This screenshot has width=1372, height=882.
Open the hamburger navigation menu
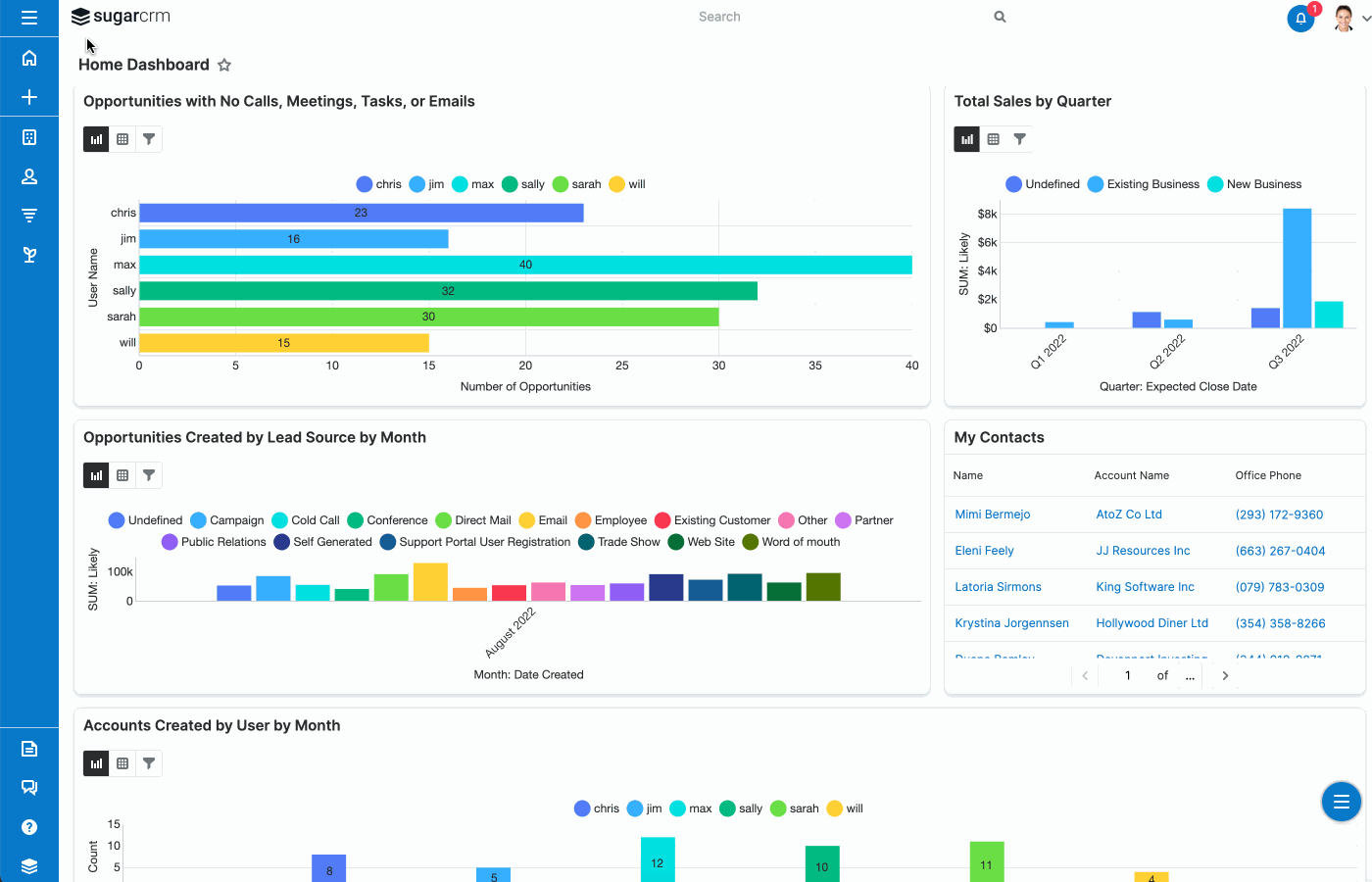(29, 18)
